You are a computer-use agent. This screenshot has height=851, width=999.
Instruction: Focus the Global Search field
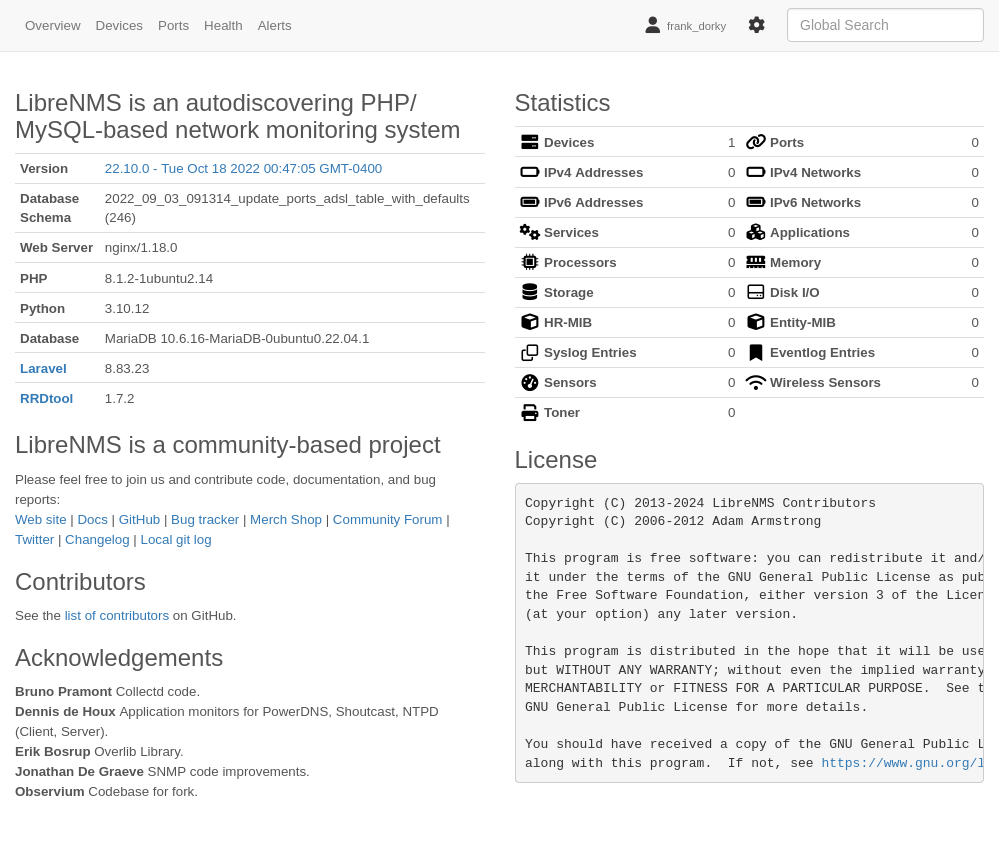pyautogui.click(x=884, y=25)
